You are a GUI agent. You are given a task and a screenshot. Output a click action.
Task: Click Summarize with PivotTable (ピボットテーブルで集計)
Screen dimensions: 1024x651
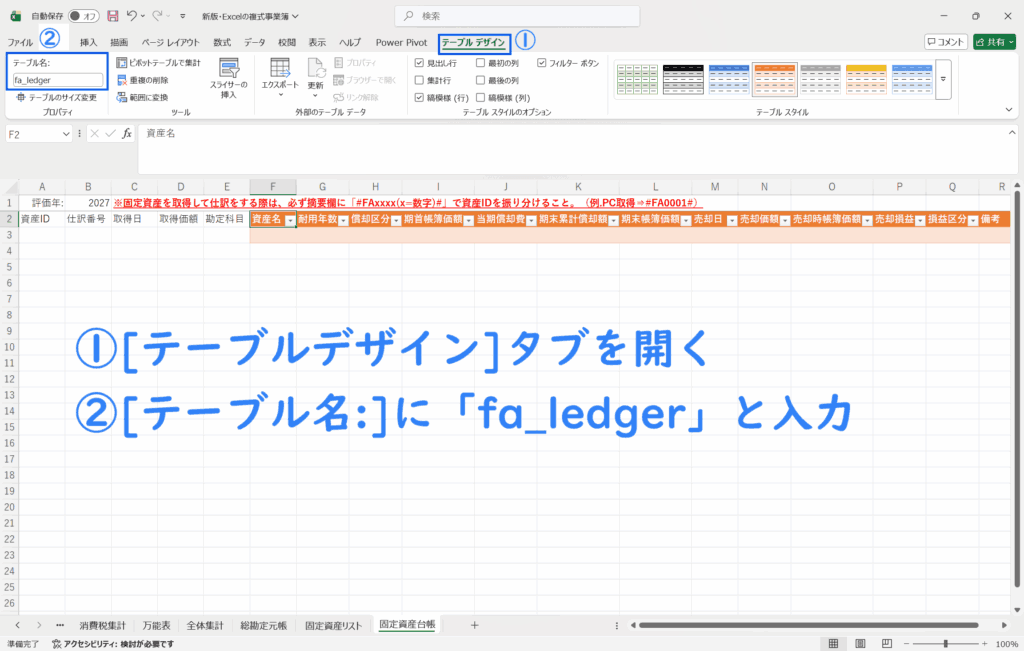pos(158,62)
